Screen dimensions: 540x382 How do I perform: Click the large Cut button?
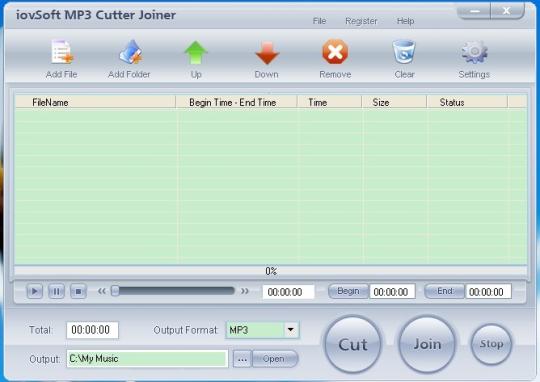click(x=353, y=344)
